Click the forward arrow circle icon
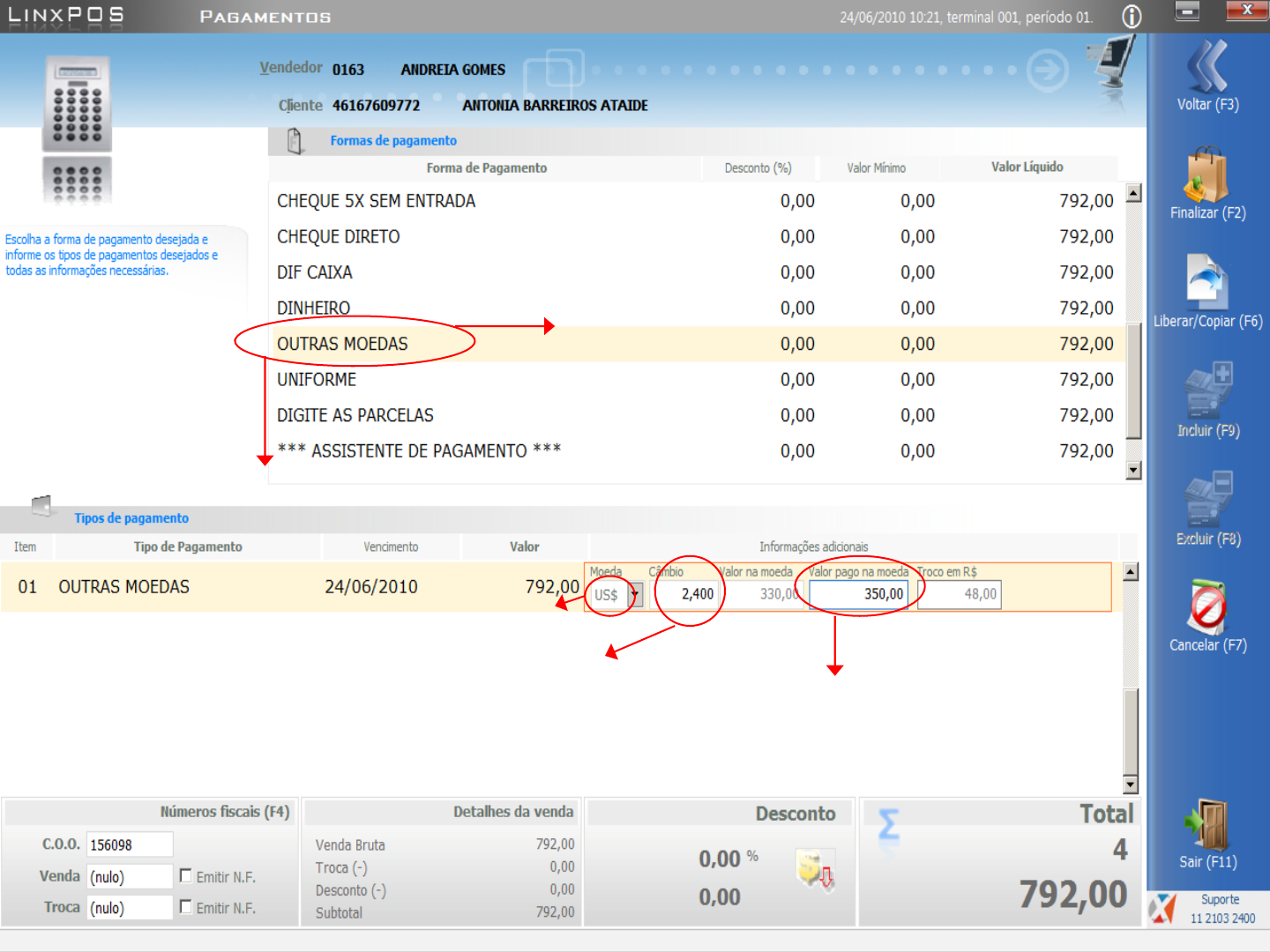Viewport: 1270px width, 952px height. pyautogui.click(x=1048, y=71)
